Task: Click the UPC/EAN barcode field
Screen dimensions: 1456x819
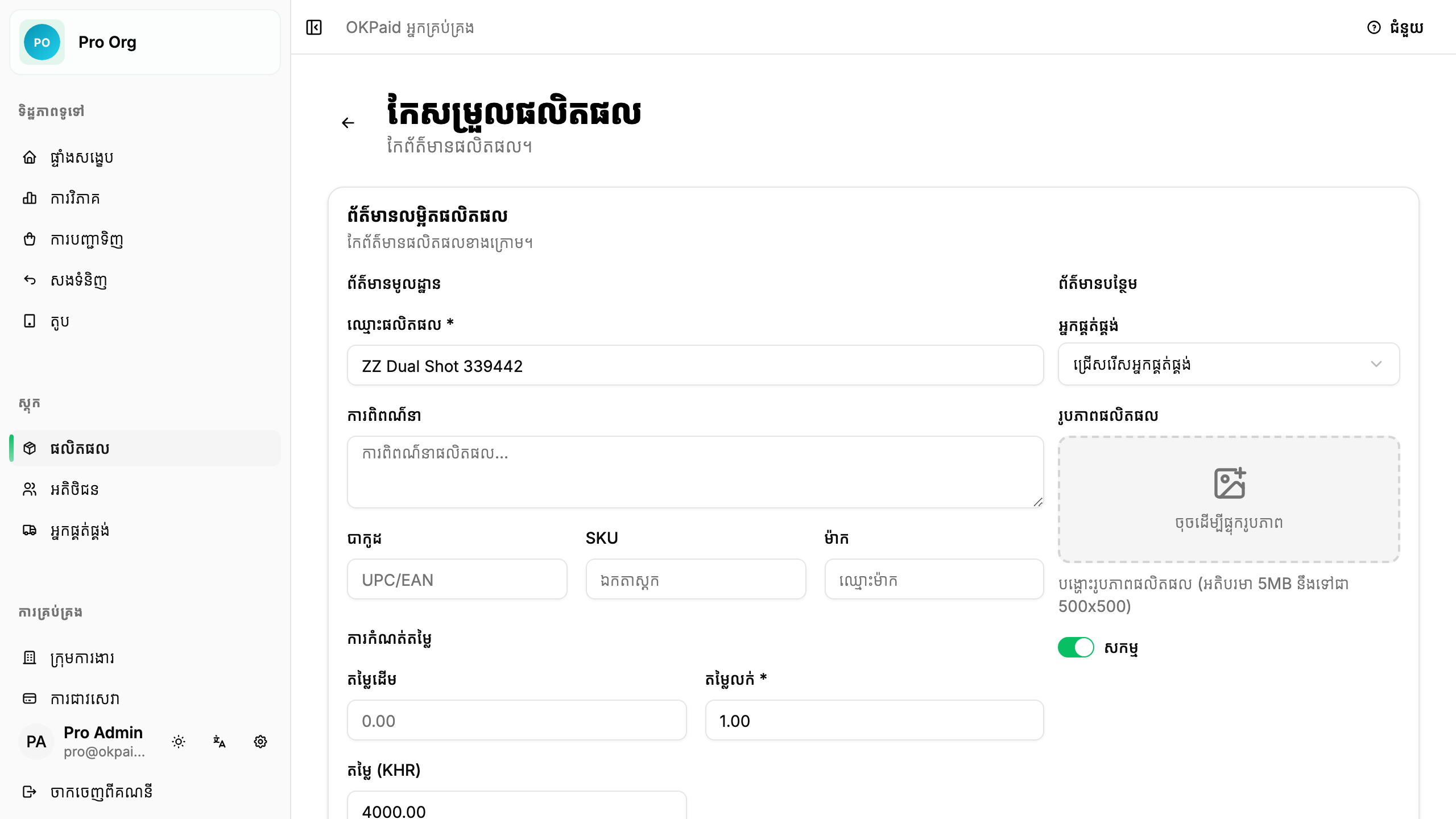Action: [x=457, y=580]
